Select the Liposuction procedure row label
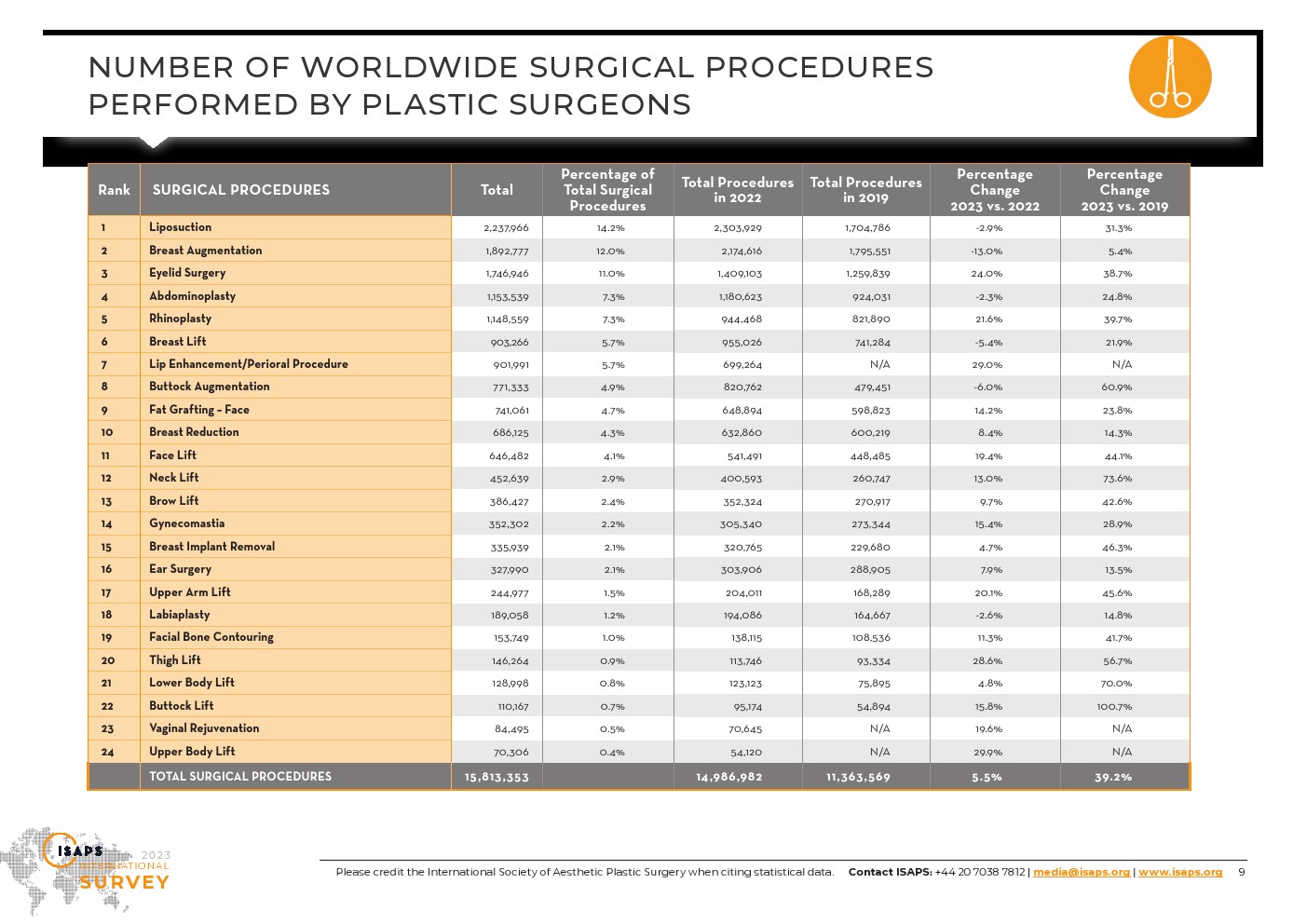 (180, 227)
